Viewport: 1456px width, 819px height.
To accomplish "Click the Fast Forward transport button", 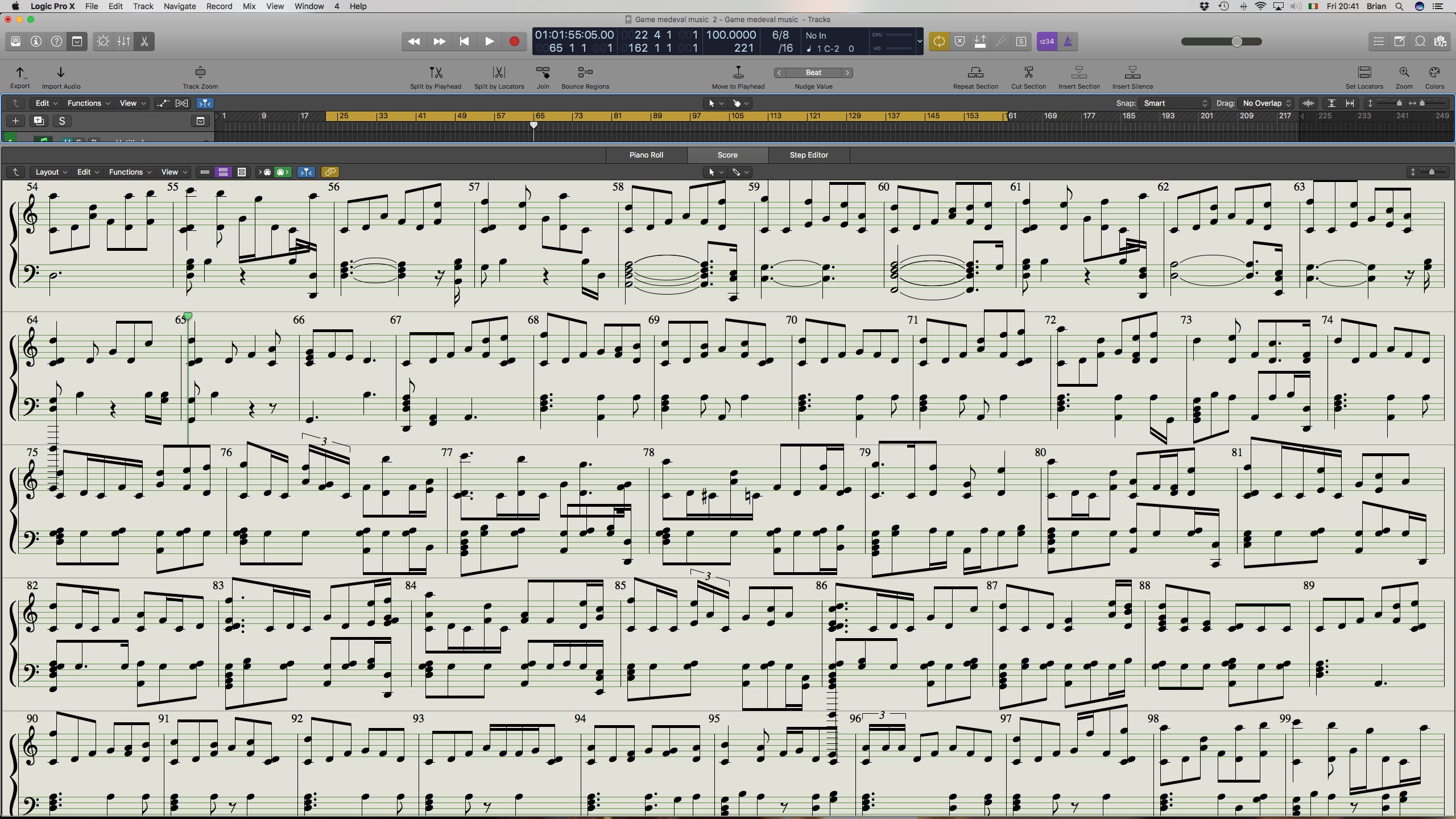I will tap(439, 42).
